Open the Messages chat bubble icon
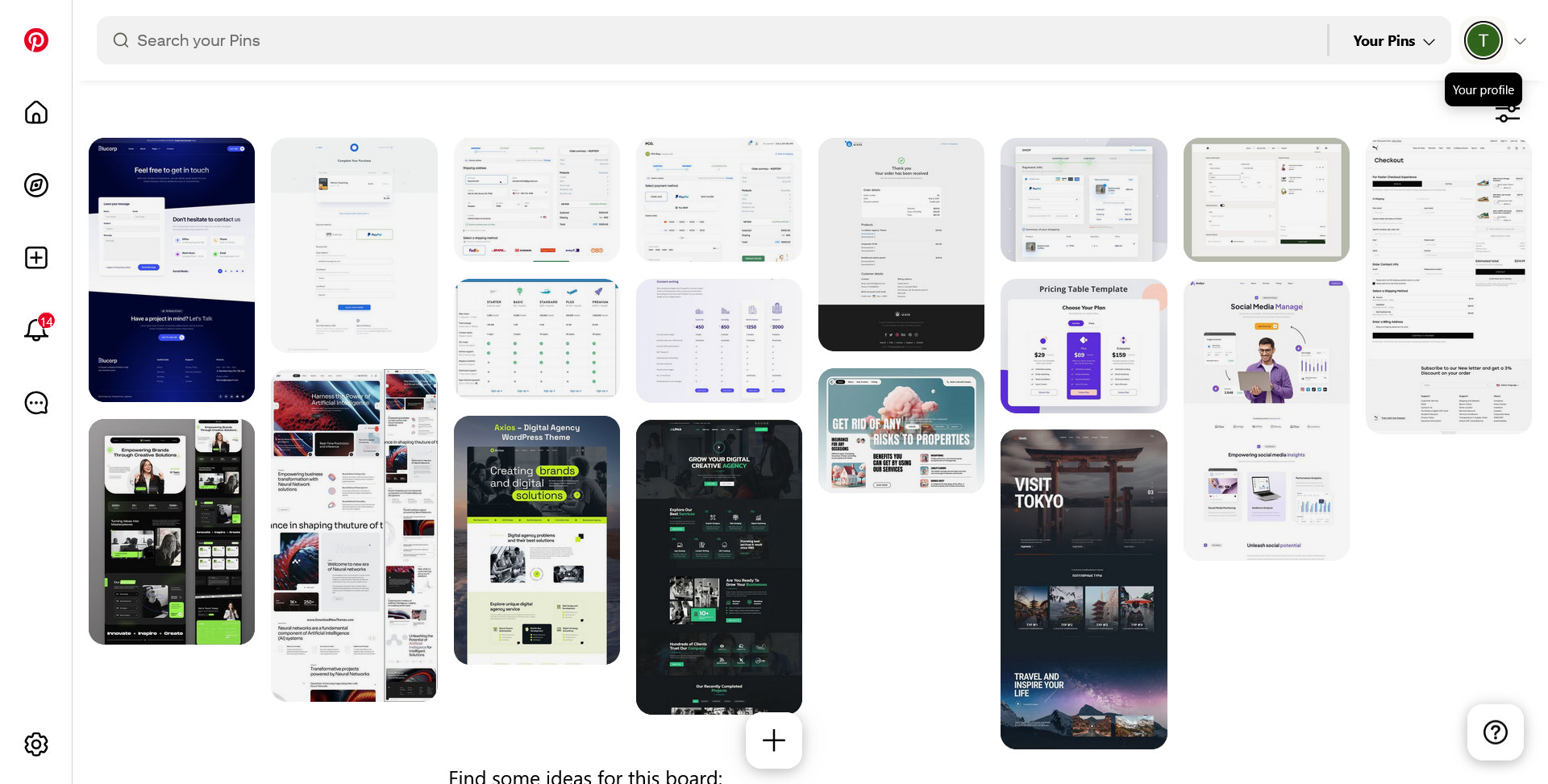This screenshot has width=1548, height=784. 36,403
